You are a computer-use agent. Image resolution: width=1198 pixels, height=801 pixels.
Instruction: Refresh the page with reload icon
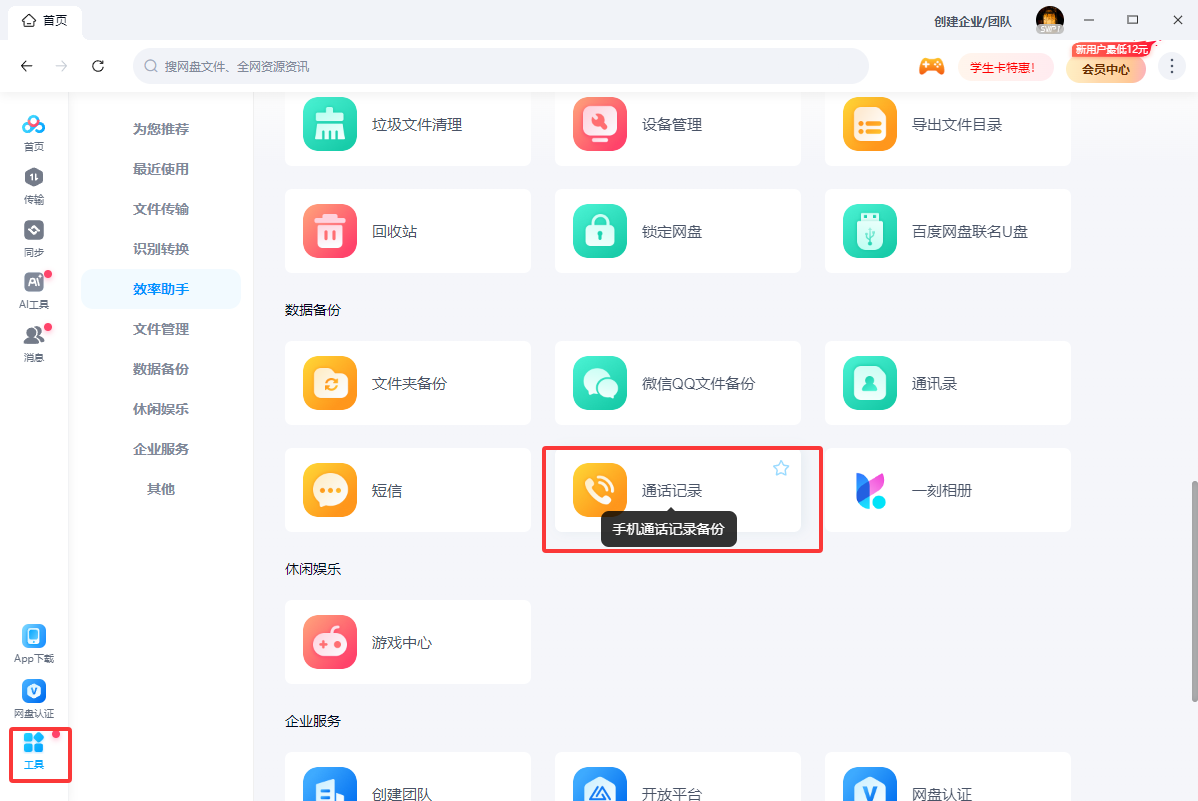coord(98,66)
